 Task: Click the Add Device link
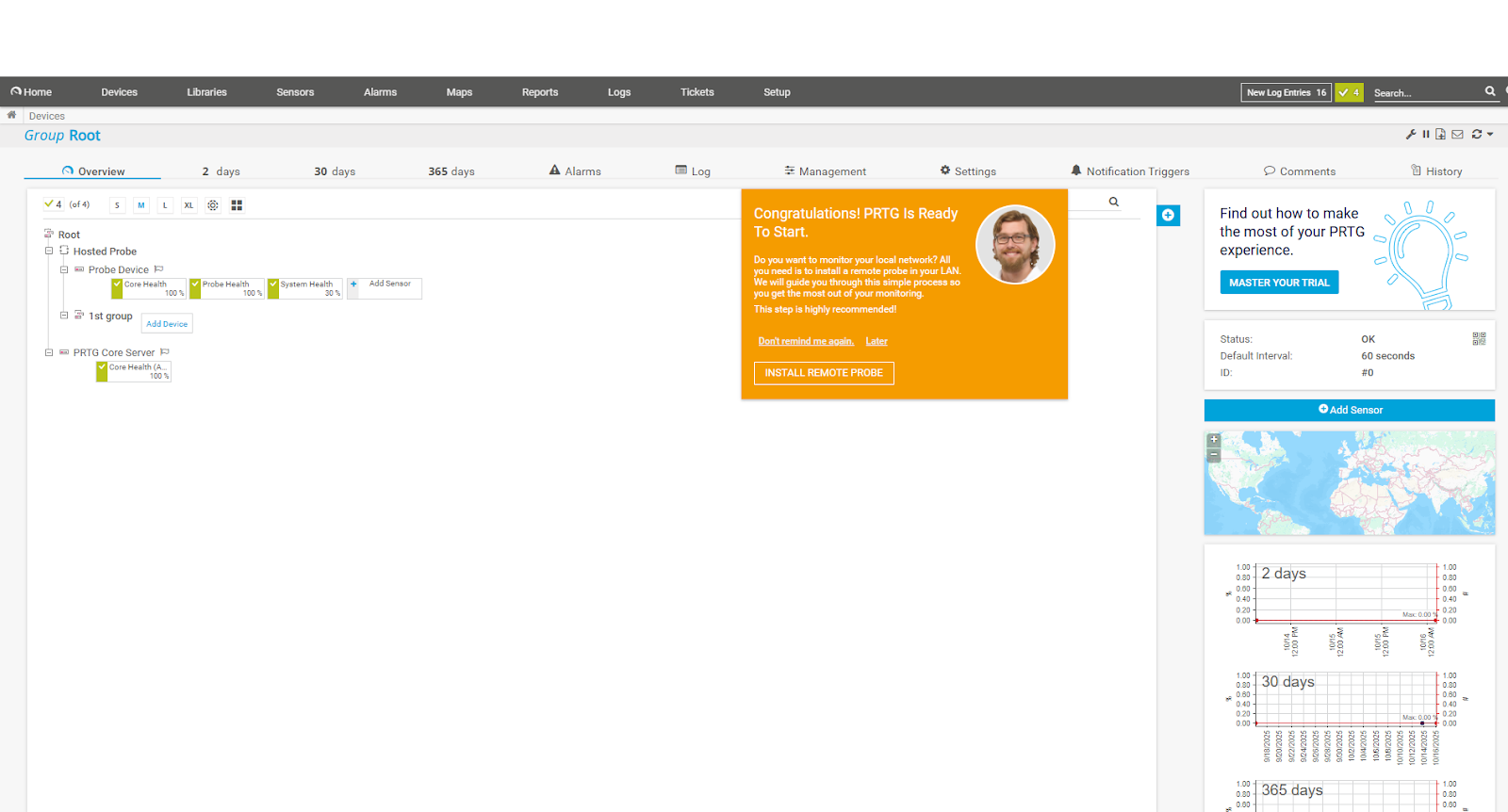(167, 324)
